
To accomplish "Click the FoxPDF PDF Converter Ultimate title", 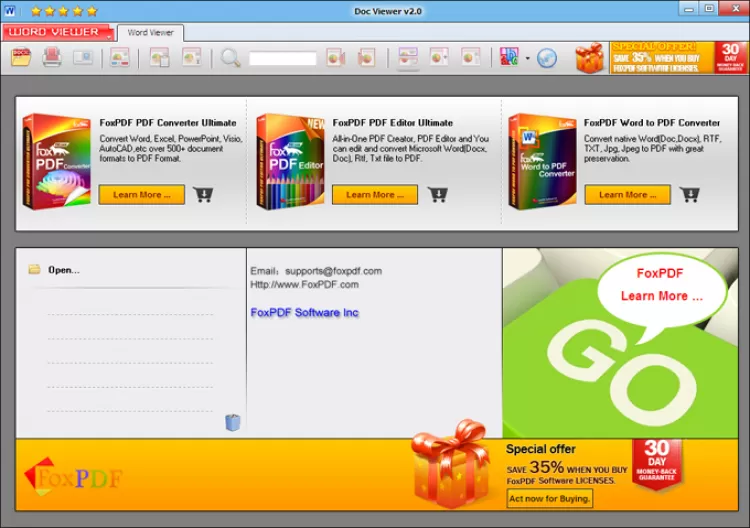I will tap(168, 123).
